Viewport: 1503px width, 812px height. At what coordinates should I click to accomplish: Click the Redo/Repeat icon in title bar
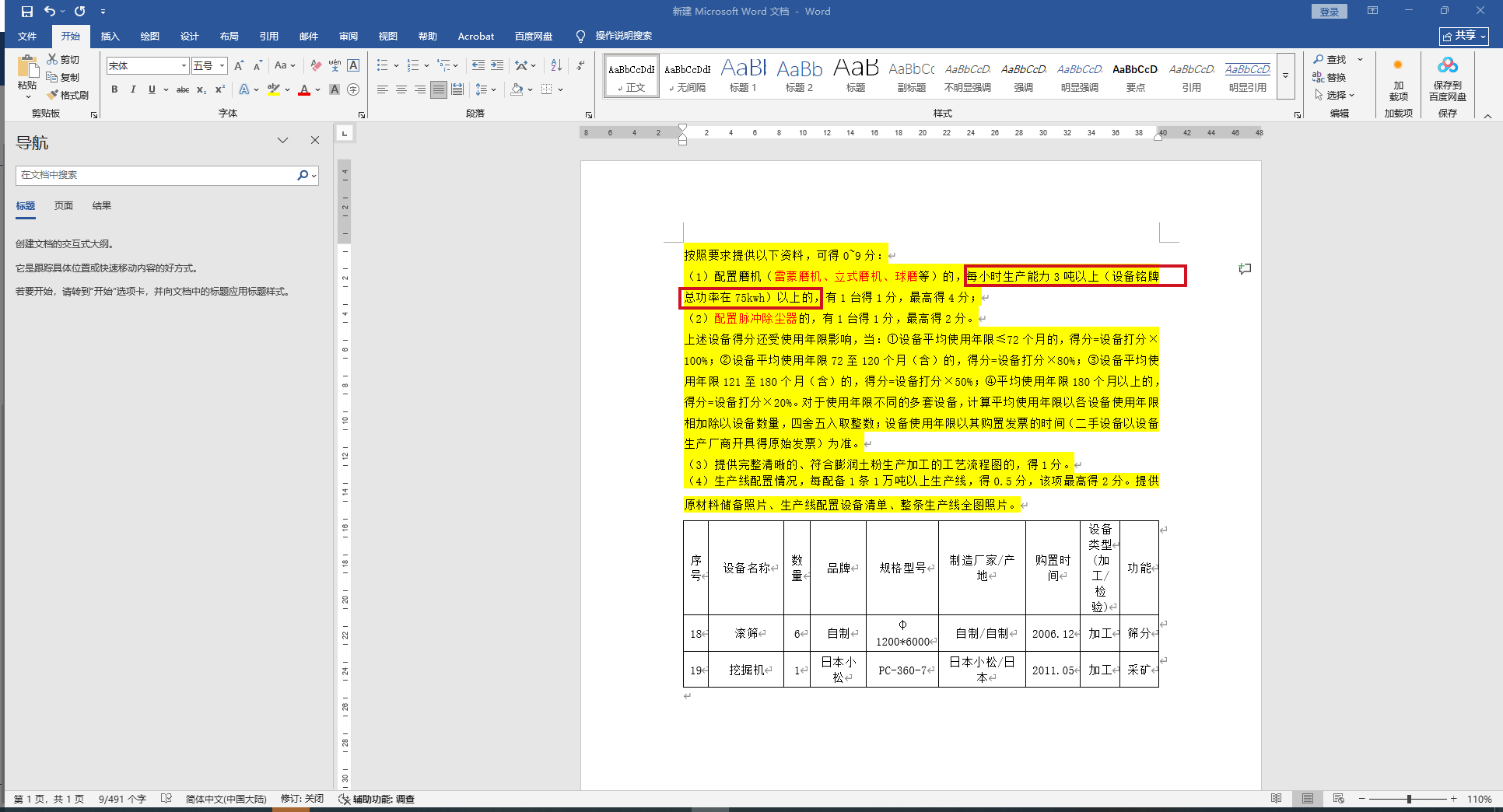79,12
